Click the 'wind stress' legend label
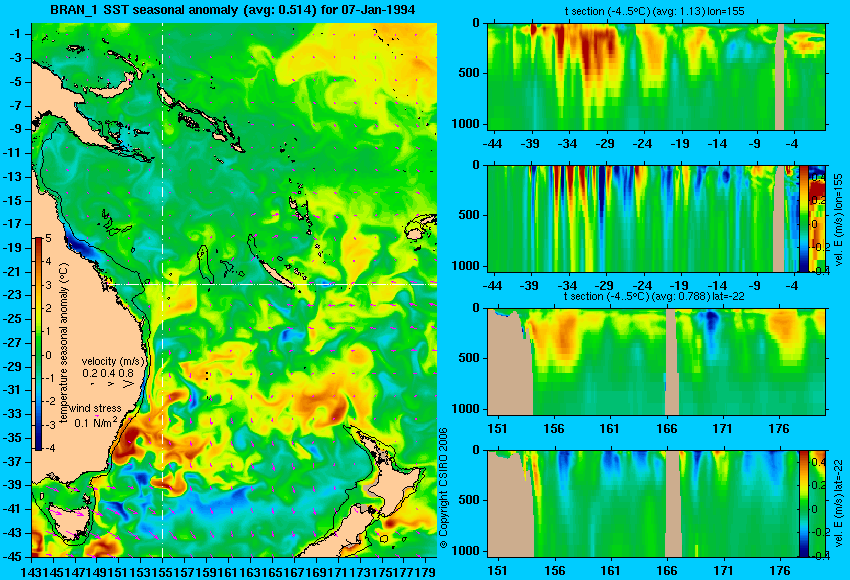The image size is (850, 580). coord(95,408)
